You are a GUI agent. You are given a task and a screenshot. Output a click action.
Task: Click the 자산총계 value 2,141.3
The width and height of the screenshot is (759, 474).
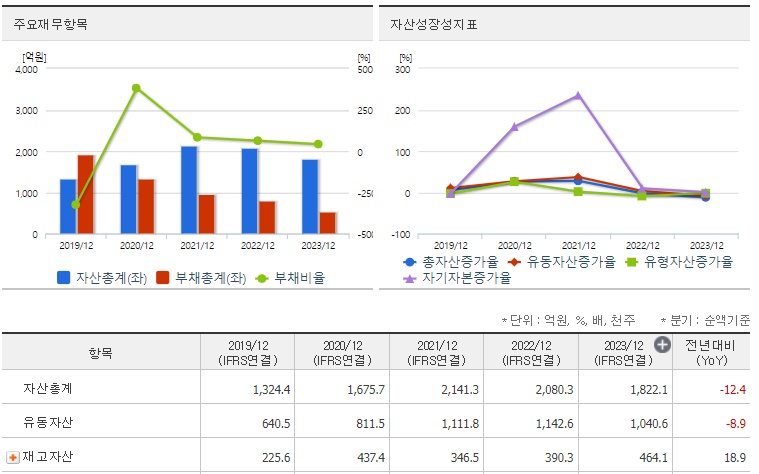460,389
